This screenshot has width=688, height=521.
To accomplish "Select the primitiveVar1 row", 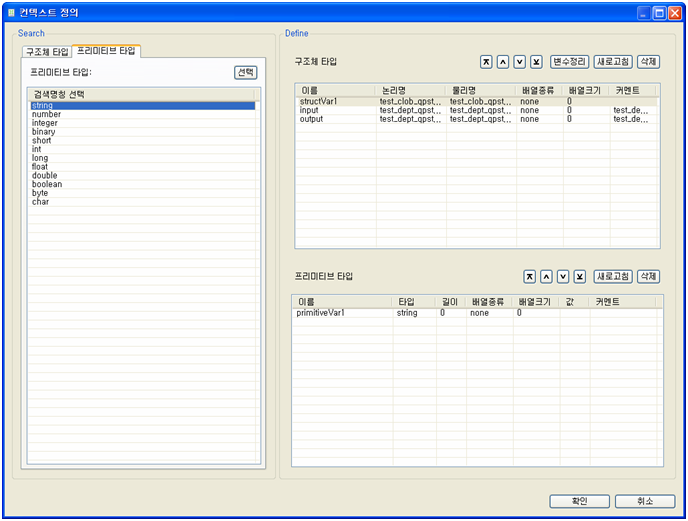I will pyautogui.click(x=477, y=313).
